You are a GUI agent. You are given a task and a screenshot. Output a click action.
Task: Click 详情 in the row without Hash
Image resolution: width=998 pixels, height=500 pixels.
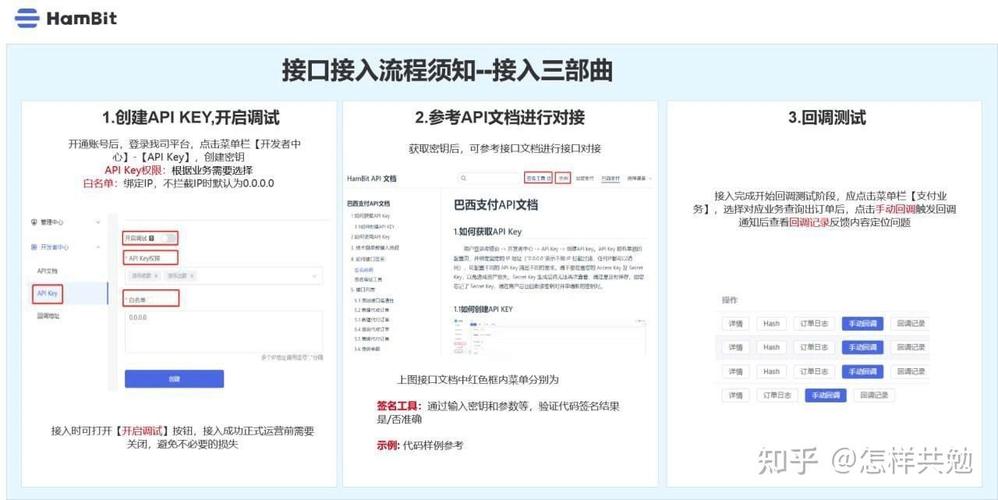(735, 395)
